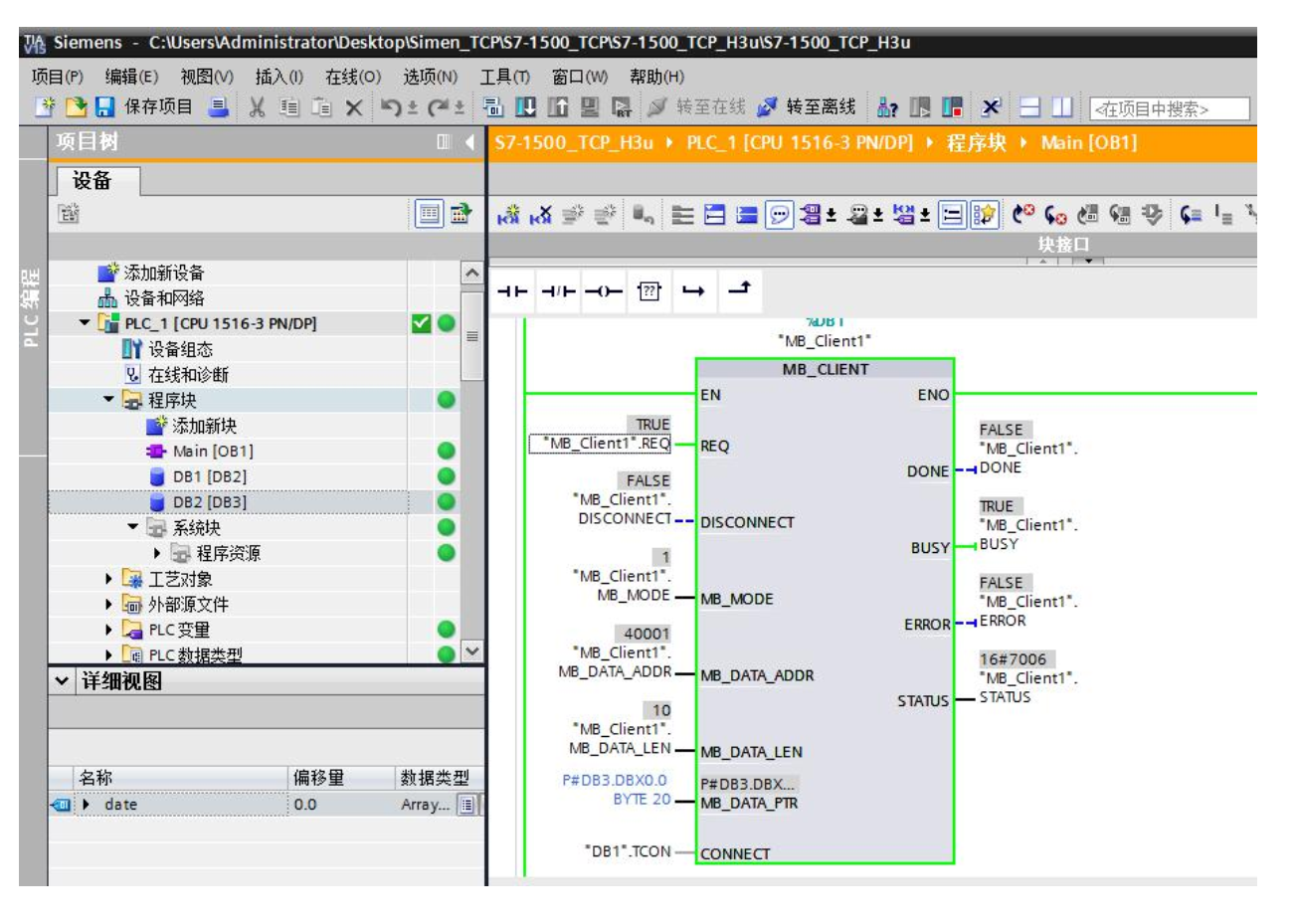The image size is (1297, 924).
Task: Insert close branch instruction
Action: tap(739, 289)
